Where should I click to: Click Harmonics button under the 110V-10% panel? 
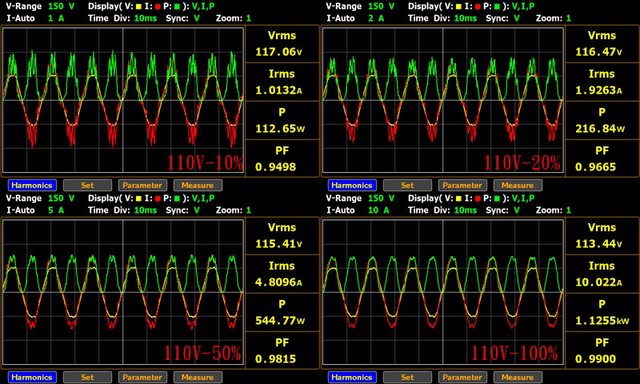[32, 185]
